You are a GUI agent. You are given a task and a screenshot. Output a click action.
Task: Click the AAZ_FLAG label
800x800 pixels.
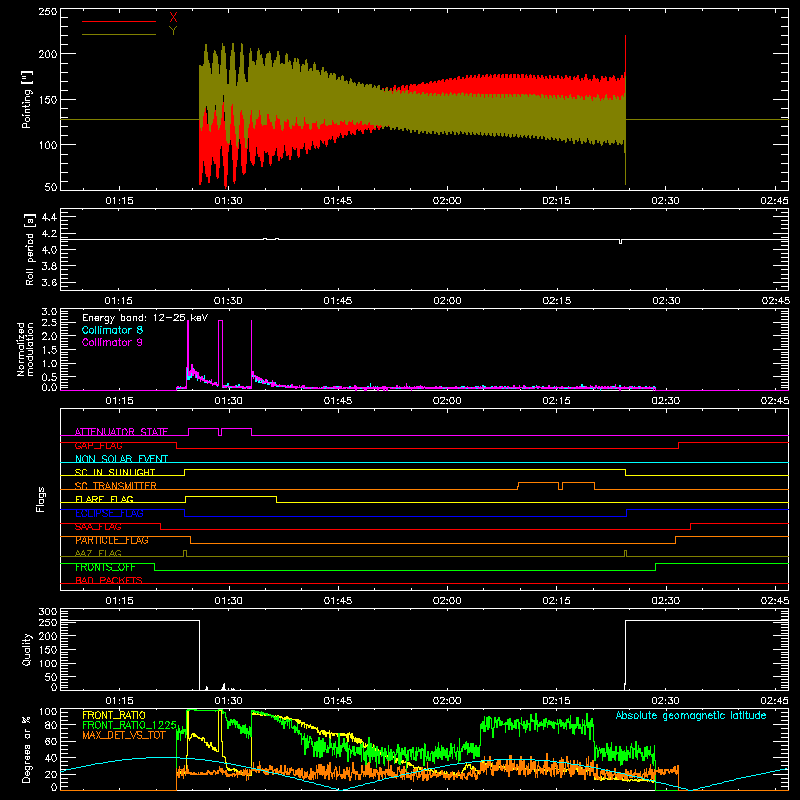pyautogui.click(x=98, y=553)
